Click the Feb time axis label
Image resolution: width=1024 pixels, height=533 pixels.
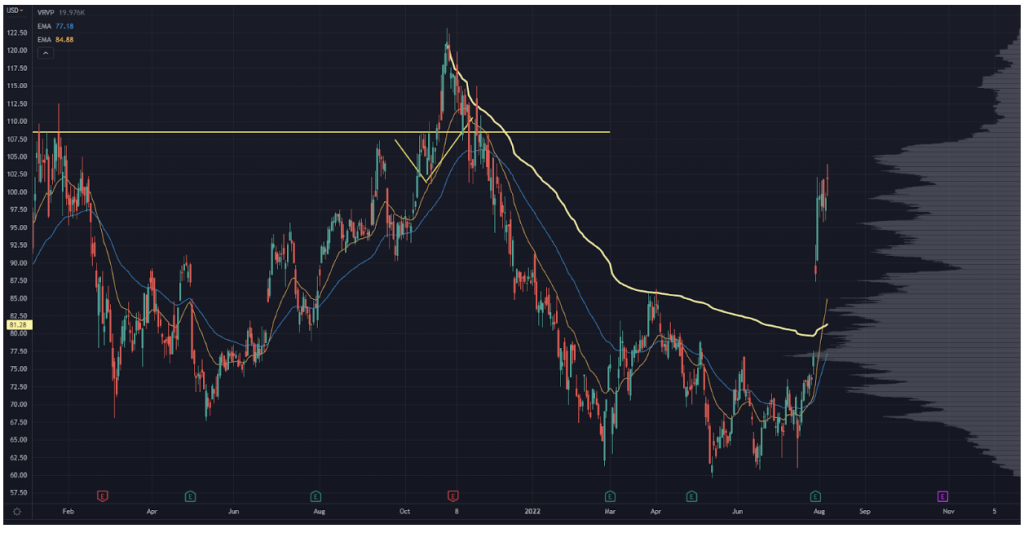(68, 511)
